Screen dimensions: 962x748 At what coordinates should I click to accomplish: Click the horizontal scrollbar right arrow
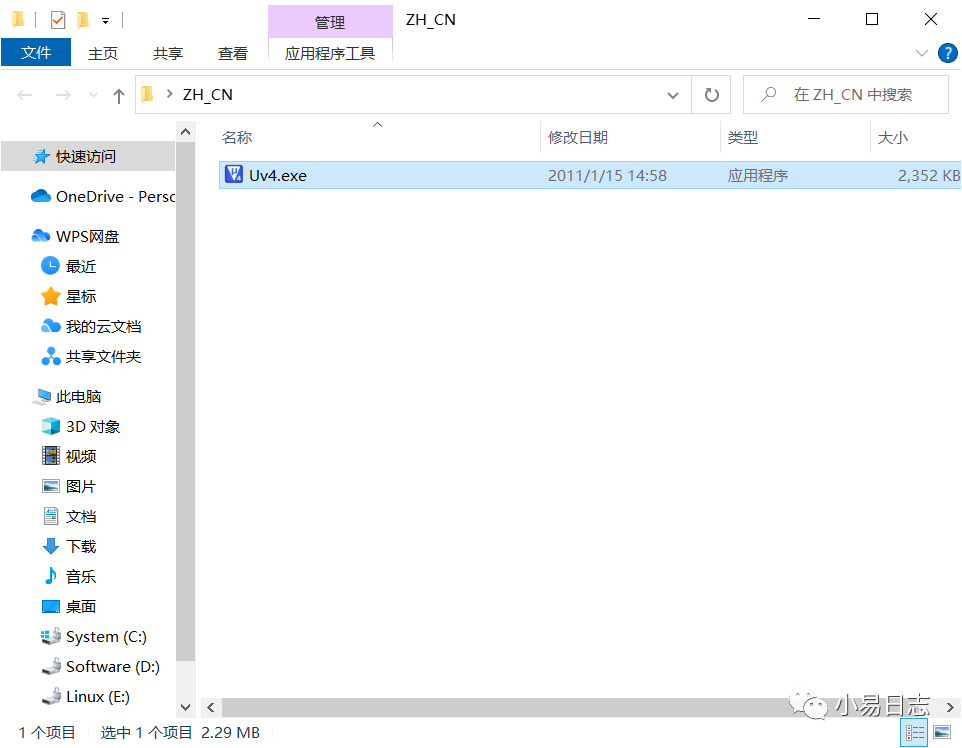pos(950,708)
